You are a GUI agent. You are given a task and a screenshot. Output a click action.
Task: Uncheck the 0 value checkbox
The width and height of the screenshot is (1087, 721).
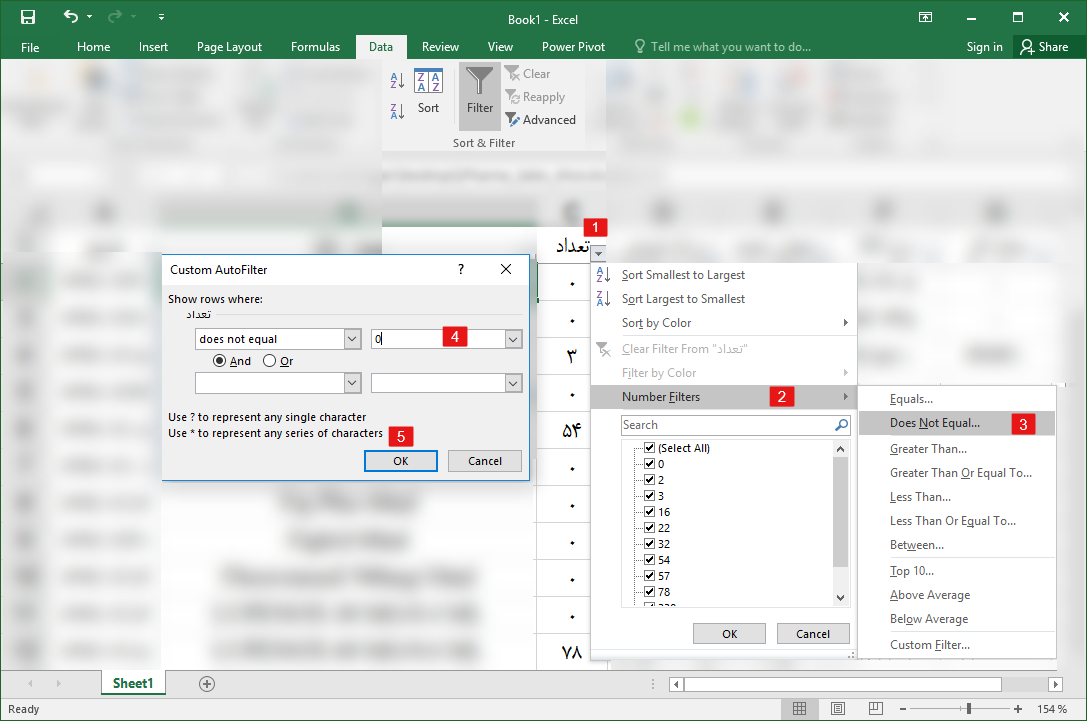(650, 464)
